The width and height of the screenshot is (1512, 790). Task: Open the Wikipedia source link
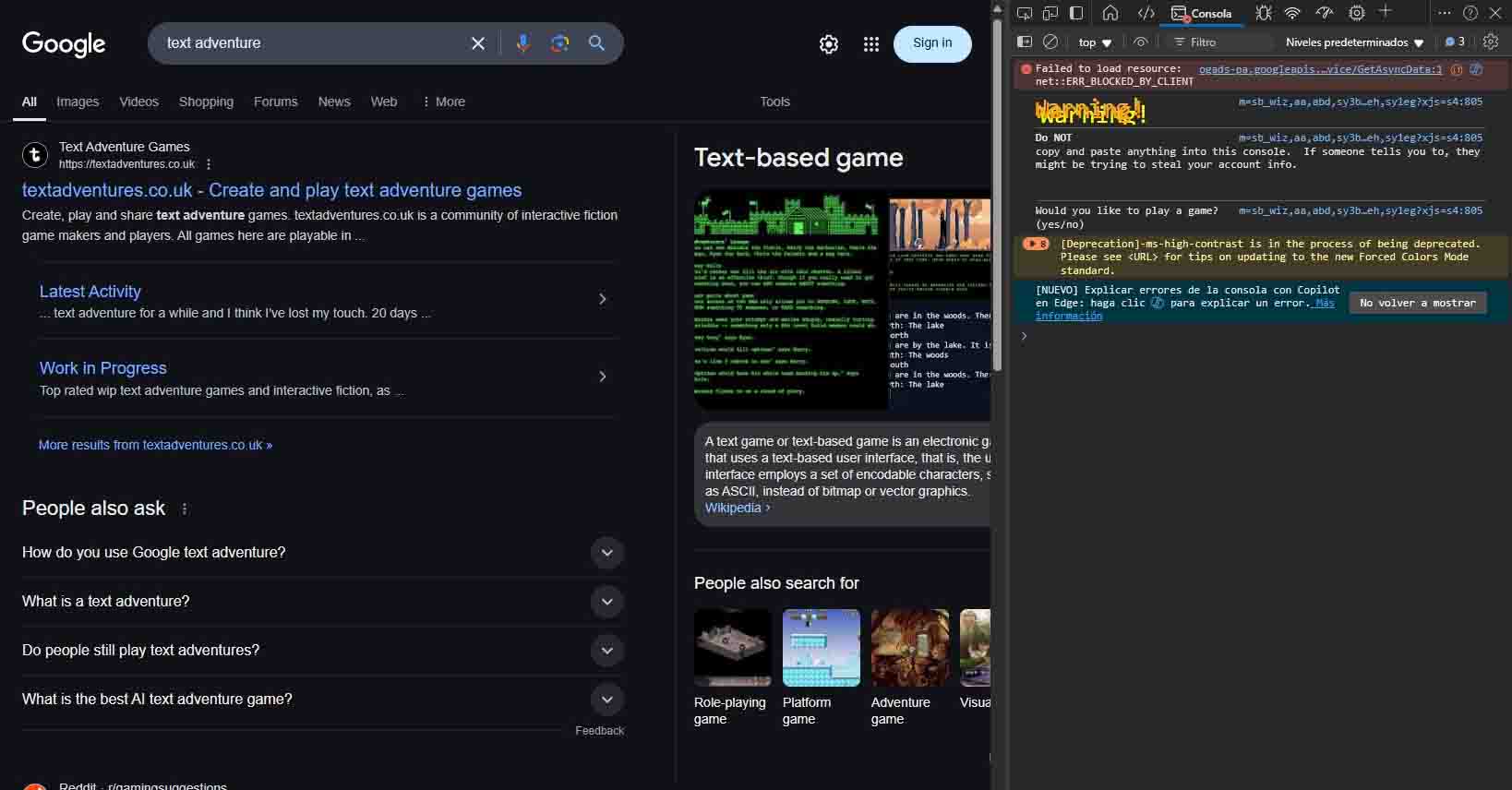click(737, 508)
